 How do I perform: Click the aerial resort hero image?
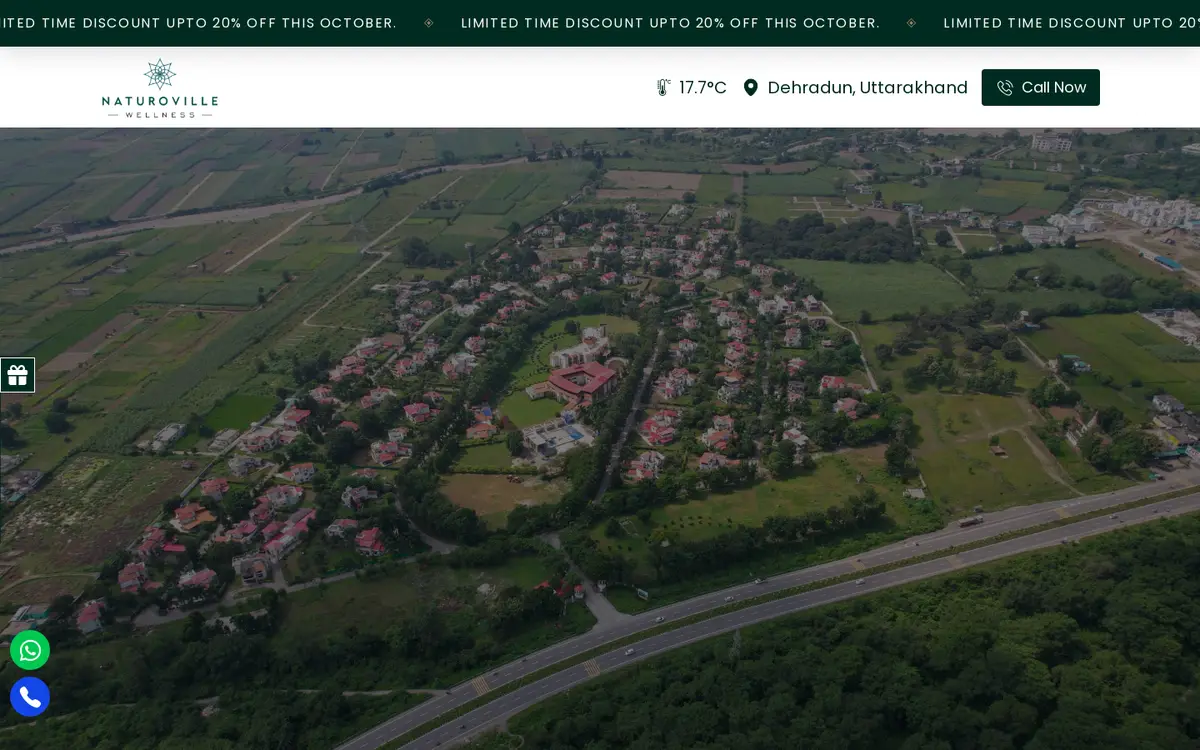pos(600,438)
